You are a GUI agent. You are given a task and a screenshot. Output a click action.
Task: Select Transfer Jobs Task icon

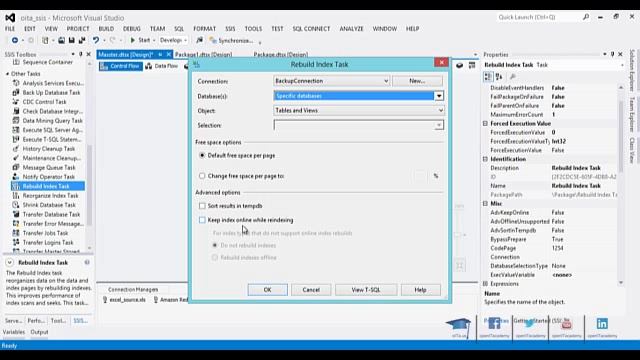(16, 233)
